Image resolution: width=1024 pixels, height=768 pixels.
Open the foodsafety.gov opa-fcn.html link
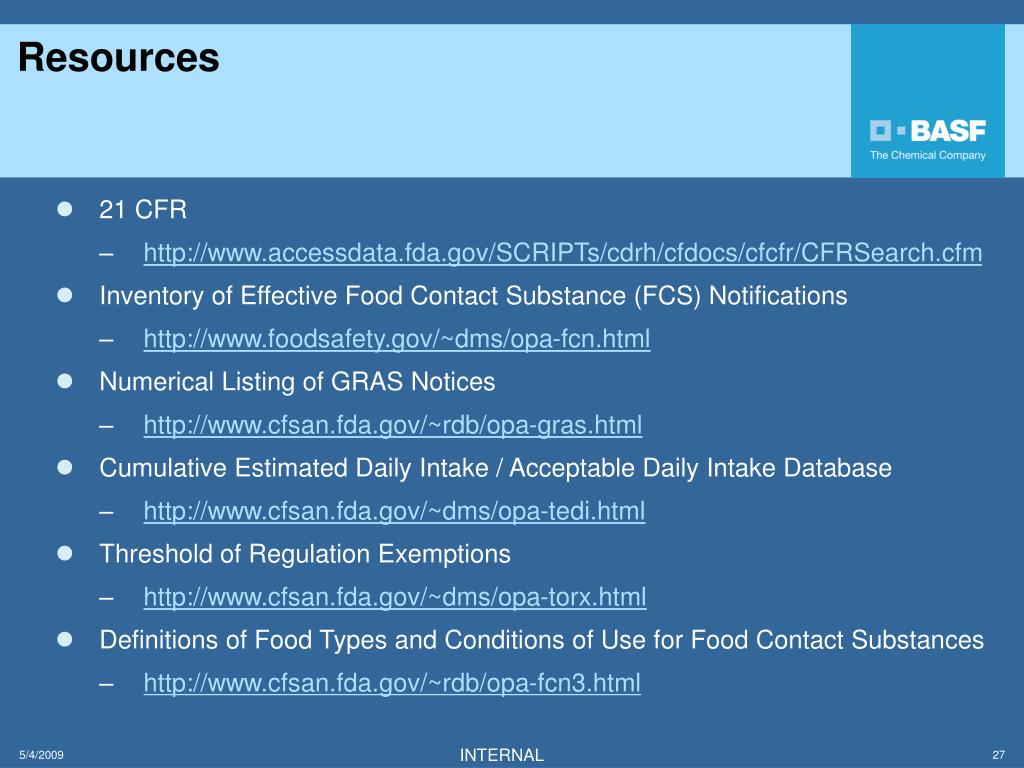[396, 340]
